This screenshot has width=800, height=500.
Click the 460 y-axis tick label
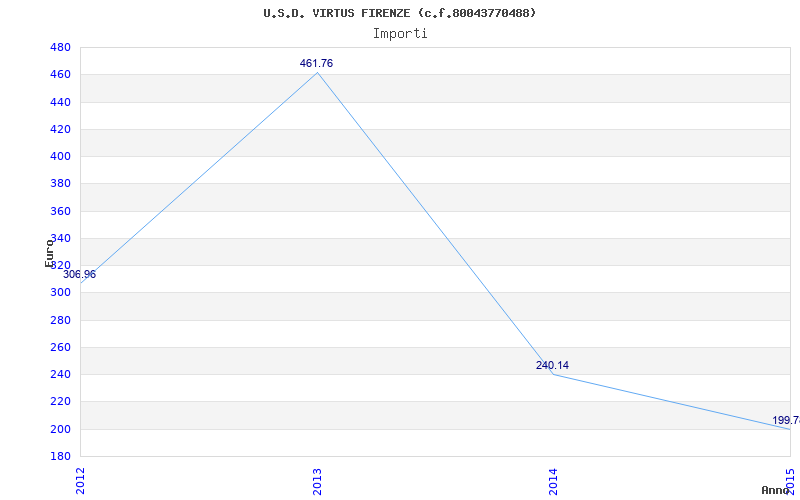pos(60,75)
